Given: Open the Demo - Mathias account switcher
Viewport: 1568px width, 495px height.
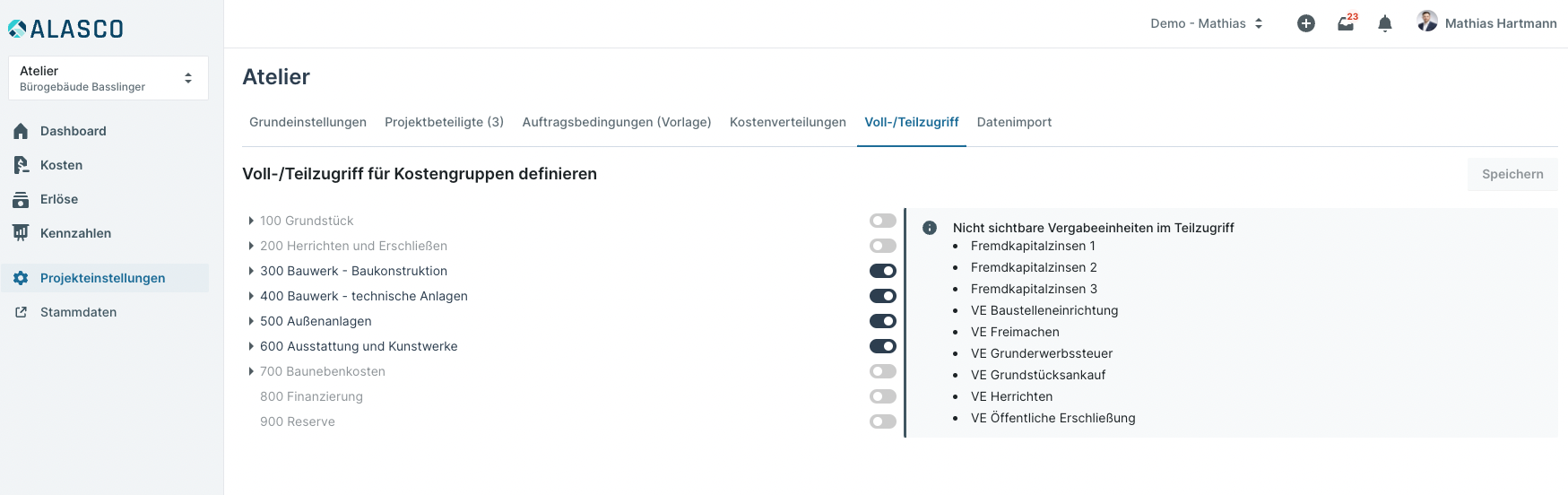Looking at the screenshot, I should pos(1206,23).
